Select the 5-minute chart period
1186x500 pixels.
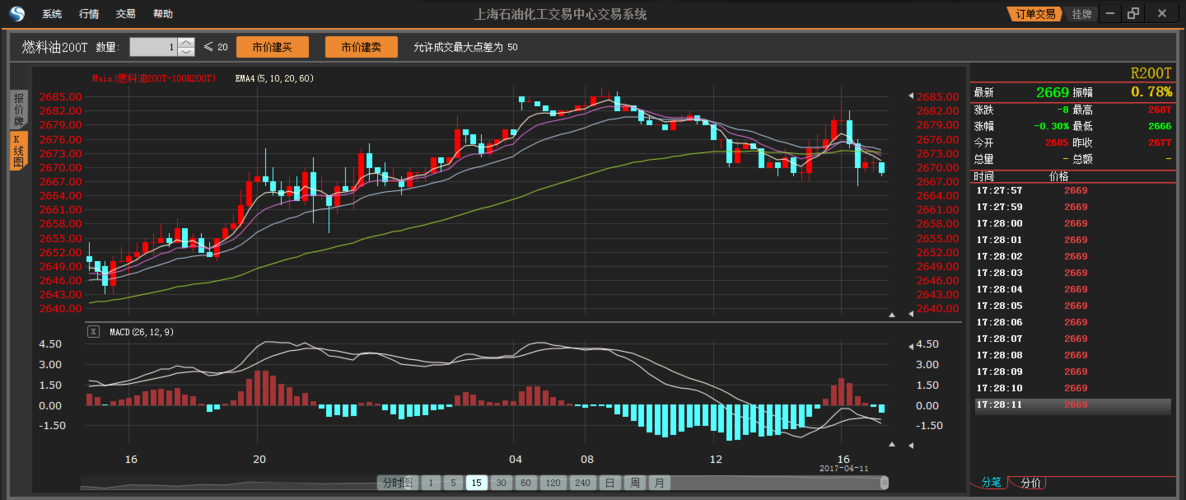(x=452, y=483)
